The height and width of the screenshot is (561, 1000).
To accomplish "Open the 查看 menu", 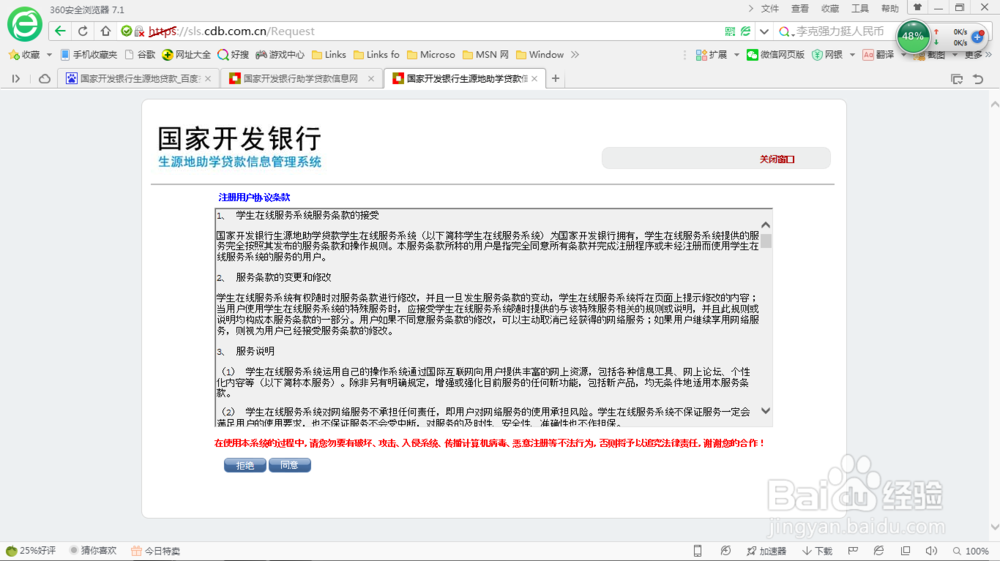I will 800,8.
